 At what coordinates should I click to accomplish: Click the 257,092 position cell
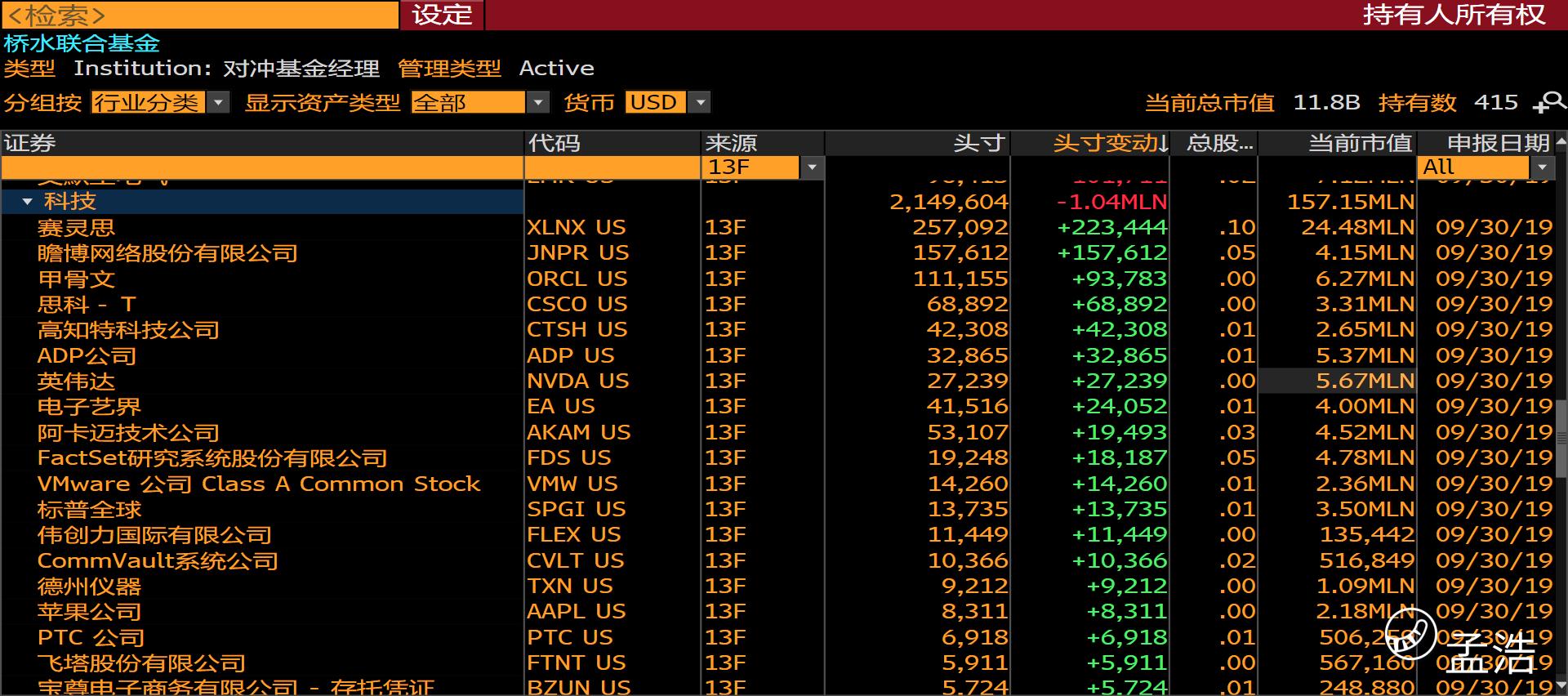tap(960, 227)
